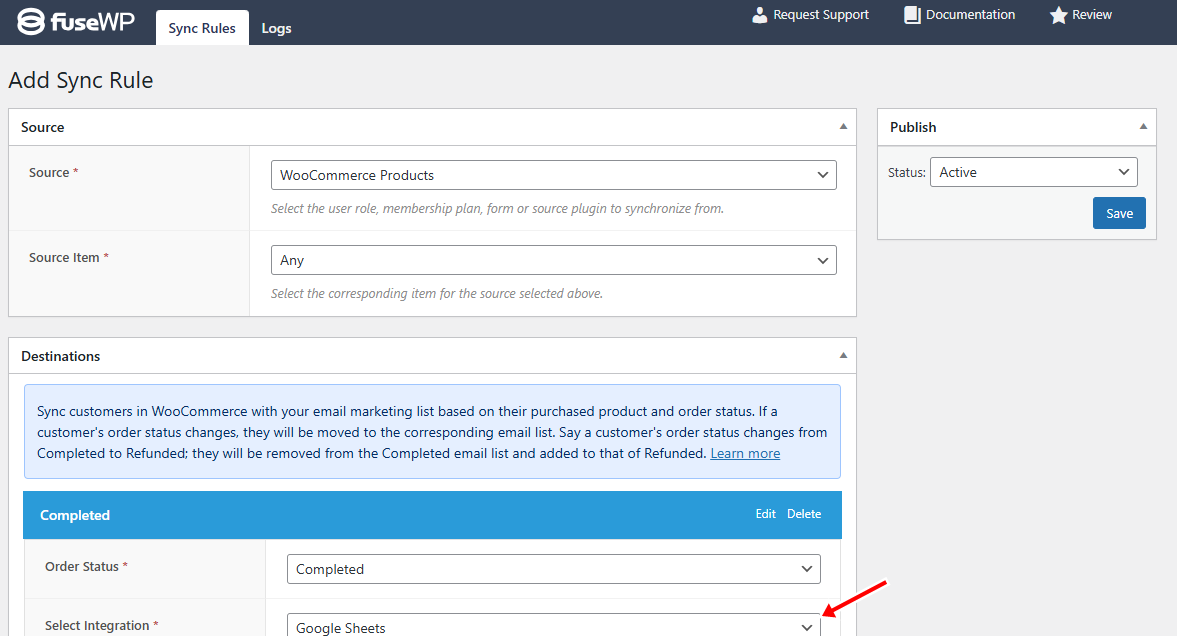Image resolution: width=1177 pixels, height=636 pixels.
Task: Collapse the Publish panel arrow
Action: [1143, 127]
